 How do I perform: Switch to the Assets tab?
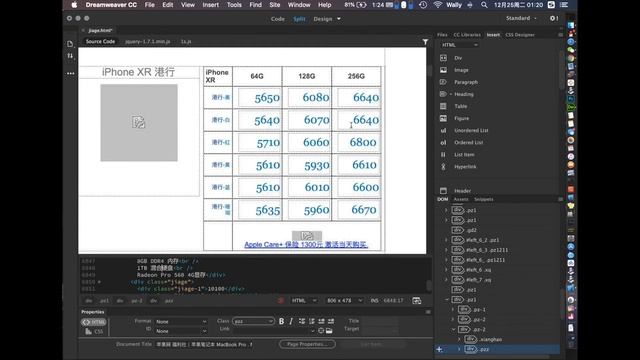tap(461, 199)
